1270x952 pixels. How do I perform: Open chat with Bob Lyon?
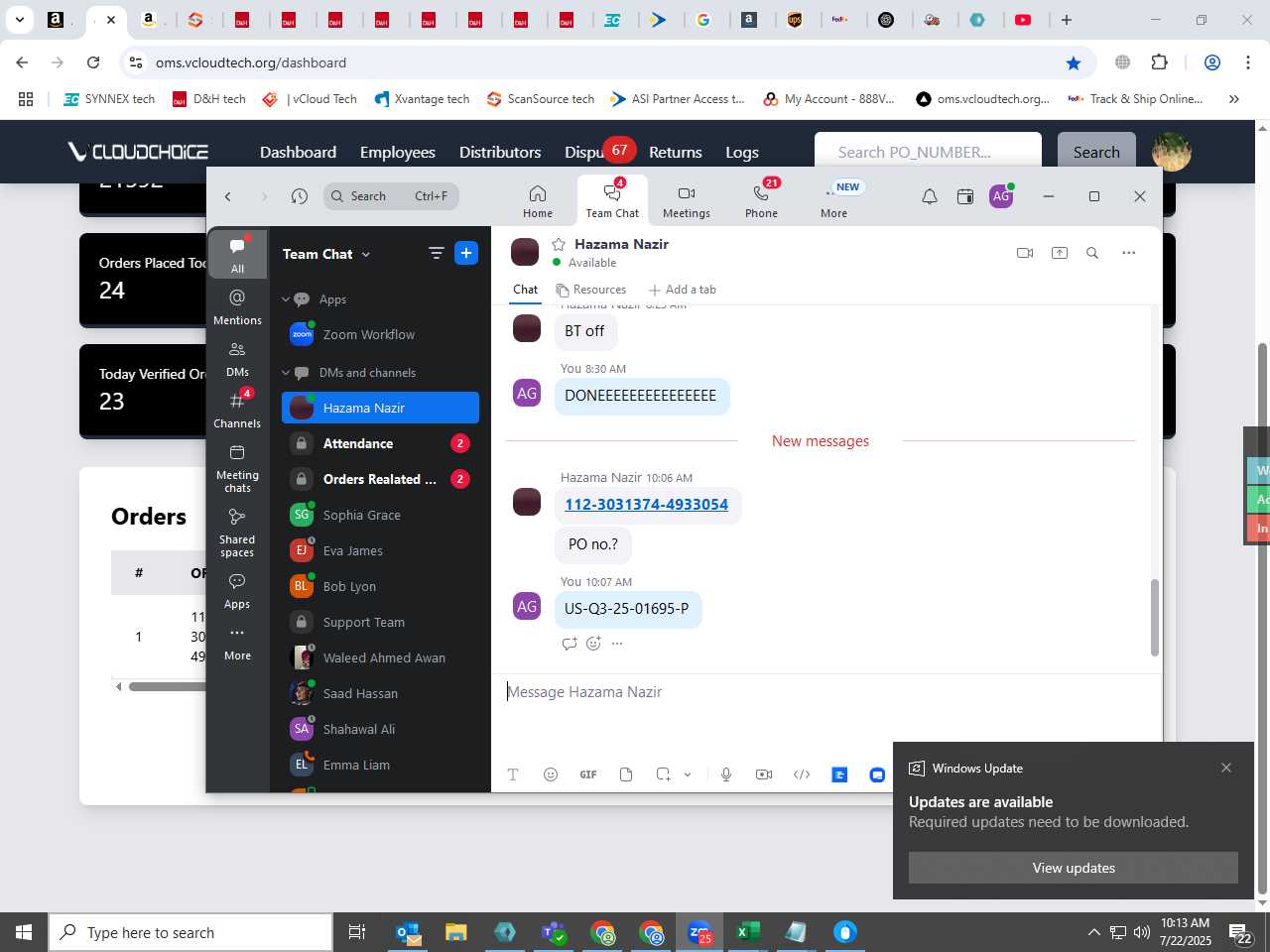click(380, 586)
